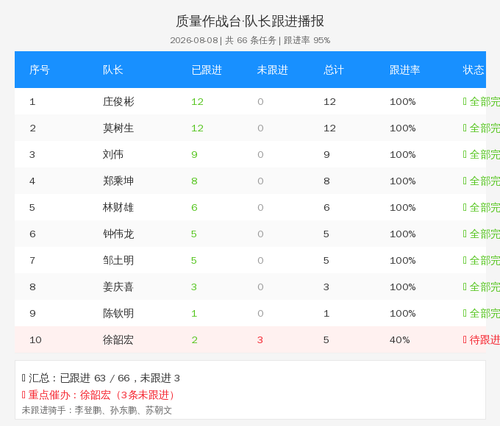Click 姜庆喜's green followed count 3
Screen dimensions: 500x426
click(194, 287)
